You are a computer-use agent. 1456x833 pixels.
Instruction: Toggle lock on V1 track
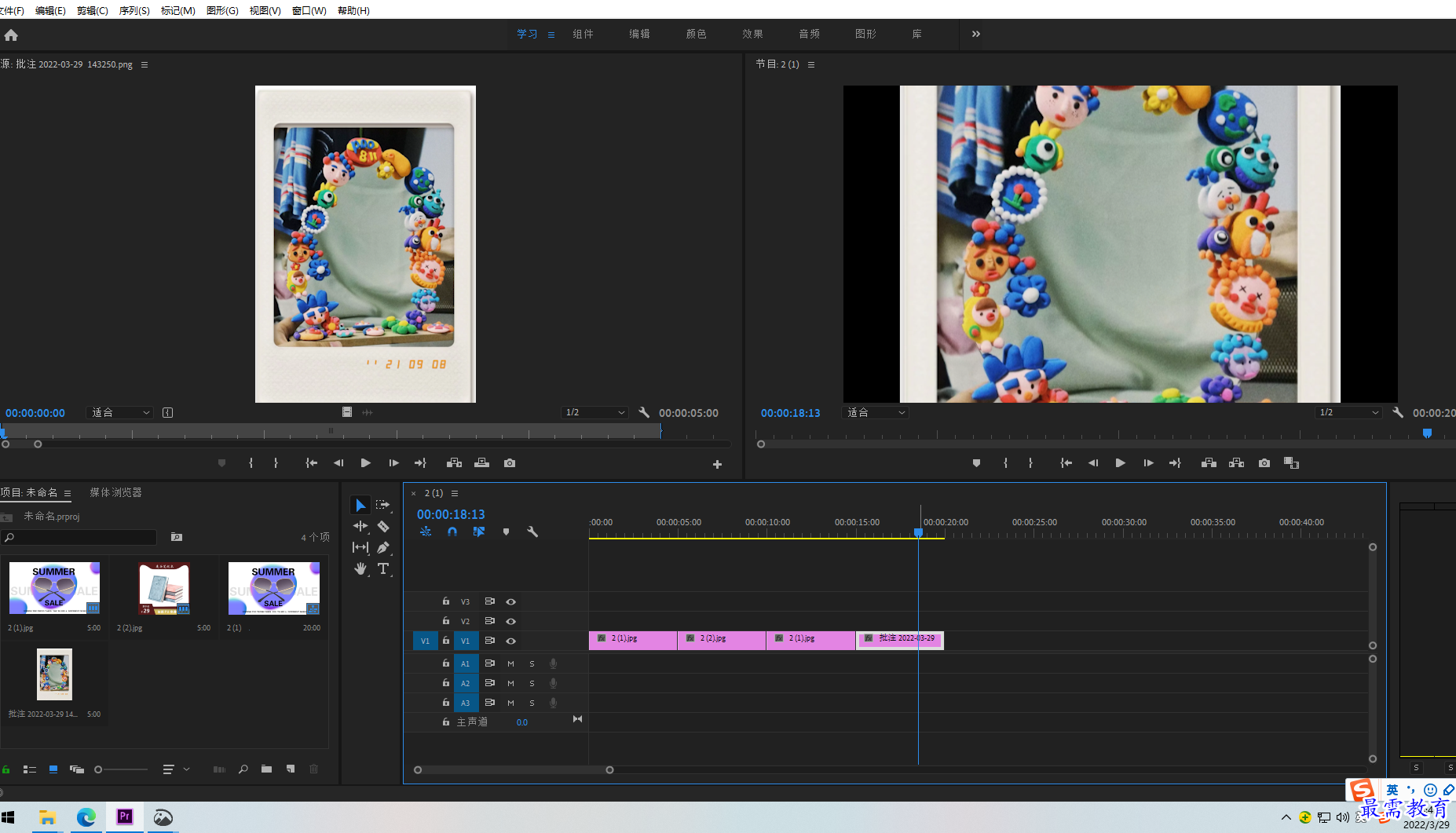446,641
